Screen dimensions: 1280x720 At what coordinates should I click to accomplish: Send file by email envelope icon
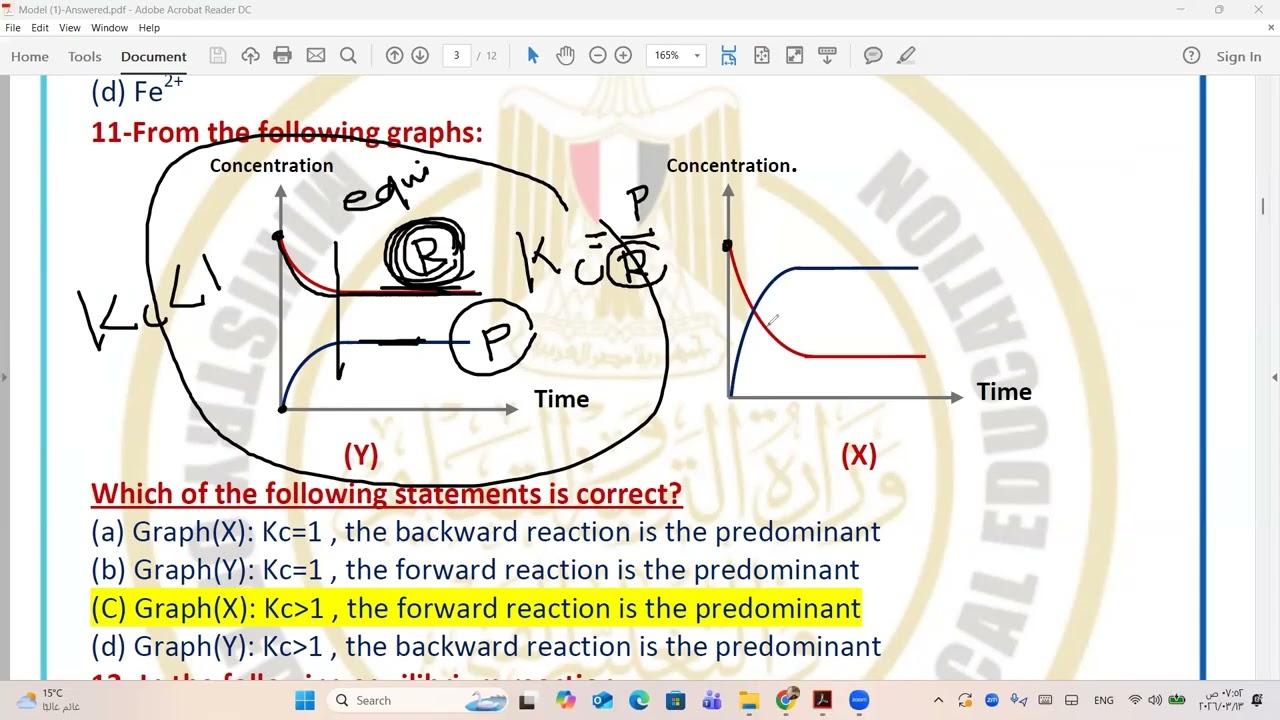(x=316, y=56)
